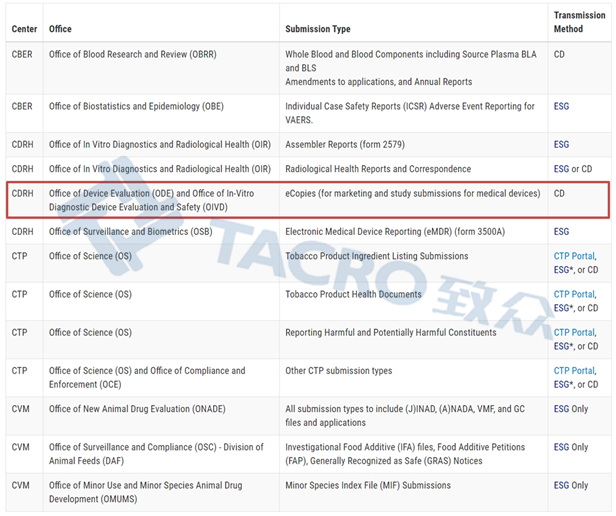Click ESG link in Radiological Health Reports row
Image resolution: width=616 pixels, height=516 pixels.
(561, 169)
